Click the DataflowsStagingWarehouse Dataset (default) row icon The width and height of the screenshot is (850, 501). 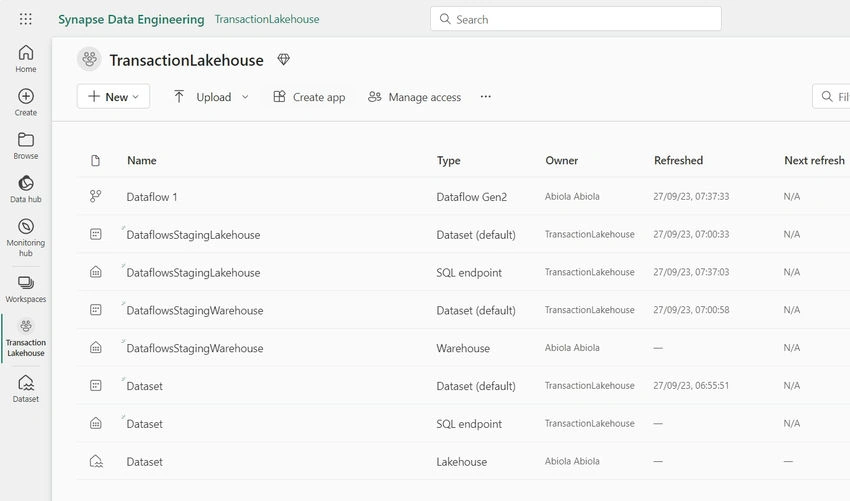[95, 310]
